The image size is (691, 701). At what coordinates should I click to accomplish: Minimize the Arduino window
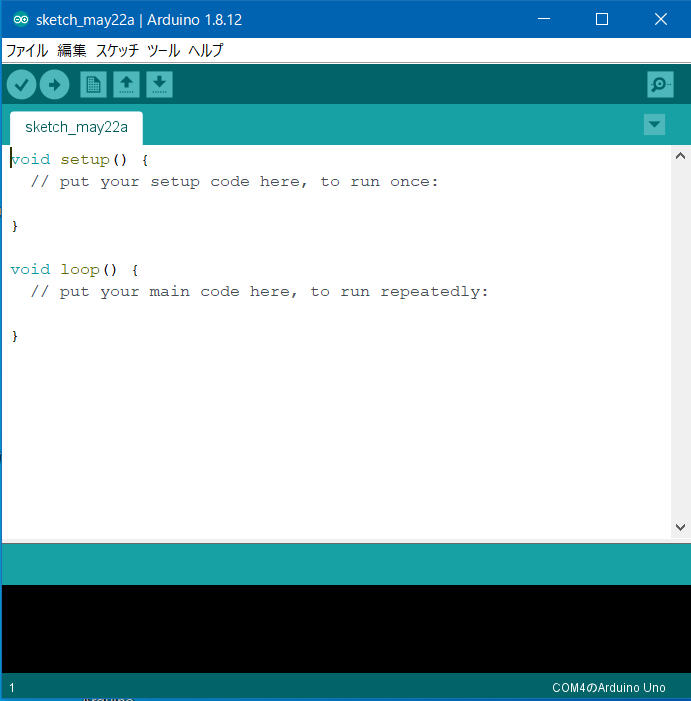pyautogui.click(x=544, y=19)
